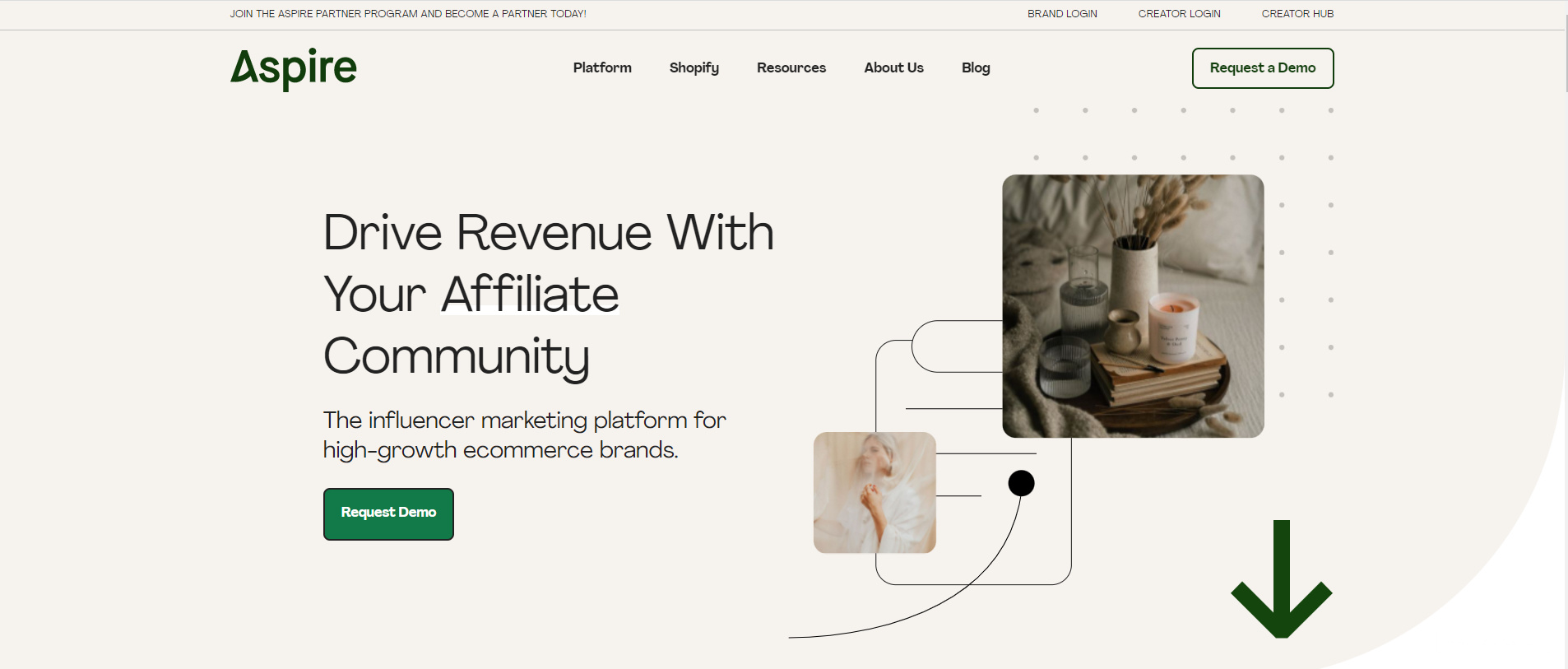Click the Drive Revenue headline text
1568x669 pixels.
[x=548, y=294]
